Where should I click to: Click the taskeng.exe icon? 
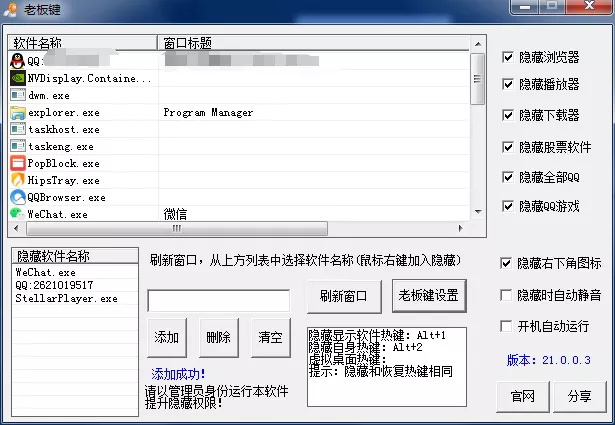(x=18, y=146)
